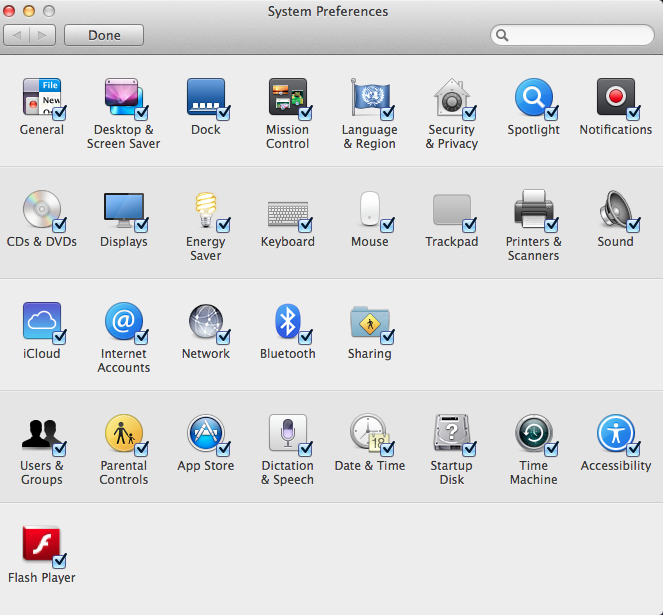Select the Desktop & Screen Saver icon

pyautogui.click(x=123, y=97)
